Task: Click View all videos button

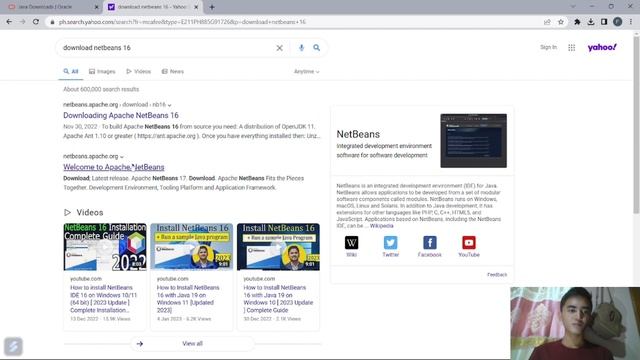Action: point(192,344)
